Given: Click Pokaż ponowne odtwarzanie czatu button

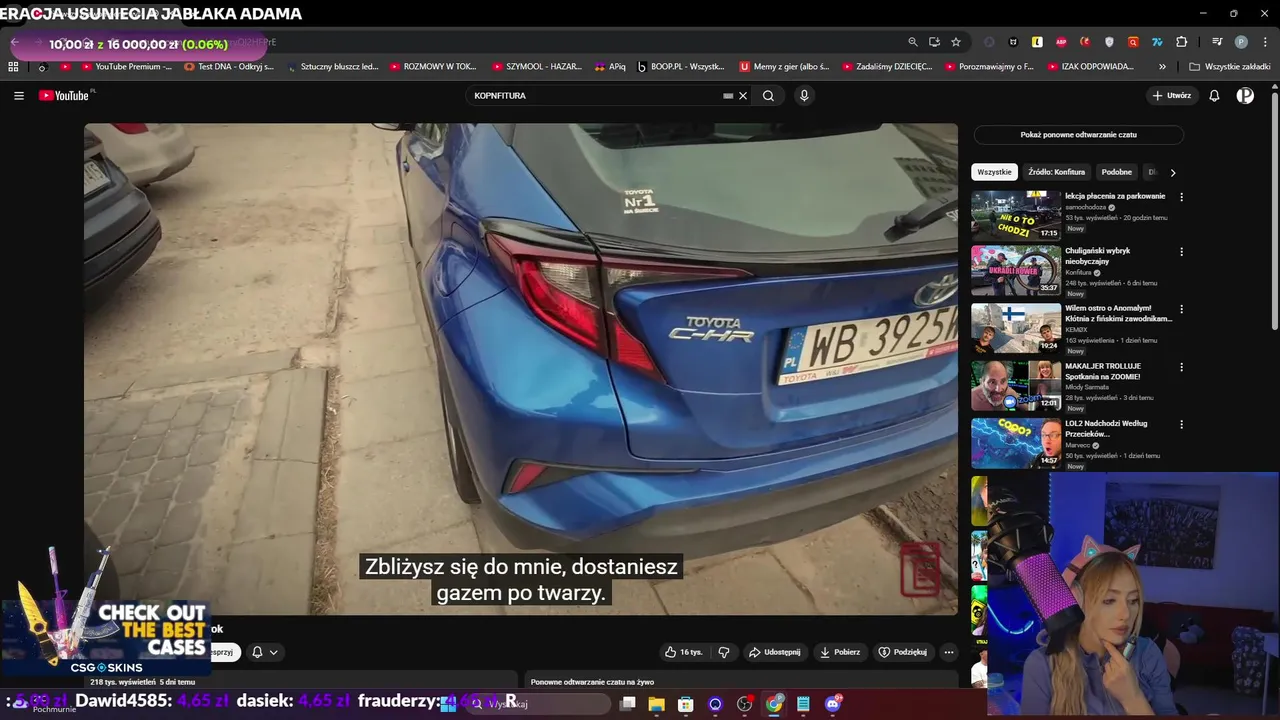Looking at the screenshot, I should pyautogui.click(x=1078, y=134).
